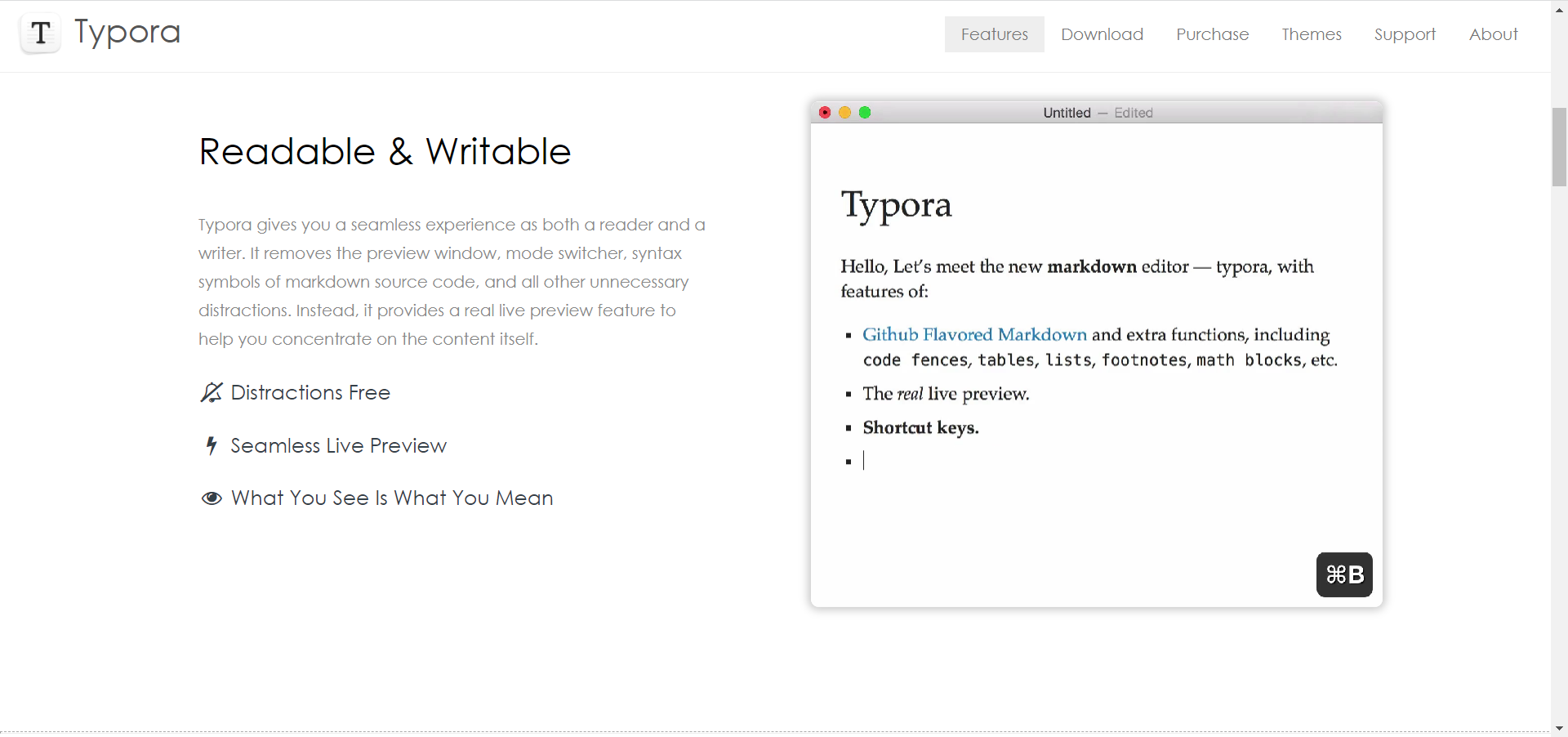Click the Typora heading inside demo editor
Screen dimensions: 1568x737
[897, 205]
